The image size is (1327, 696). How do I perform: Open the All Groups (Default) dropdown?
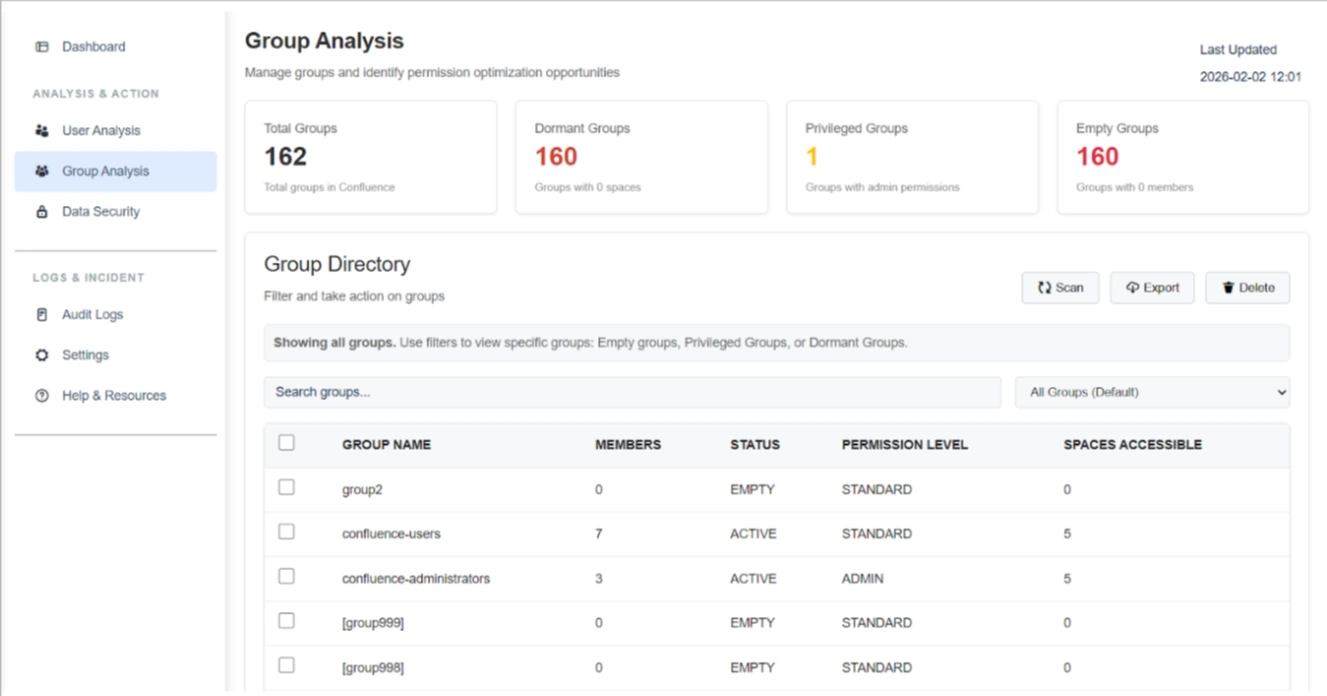click(1151, 392)
